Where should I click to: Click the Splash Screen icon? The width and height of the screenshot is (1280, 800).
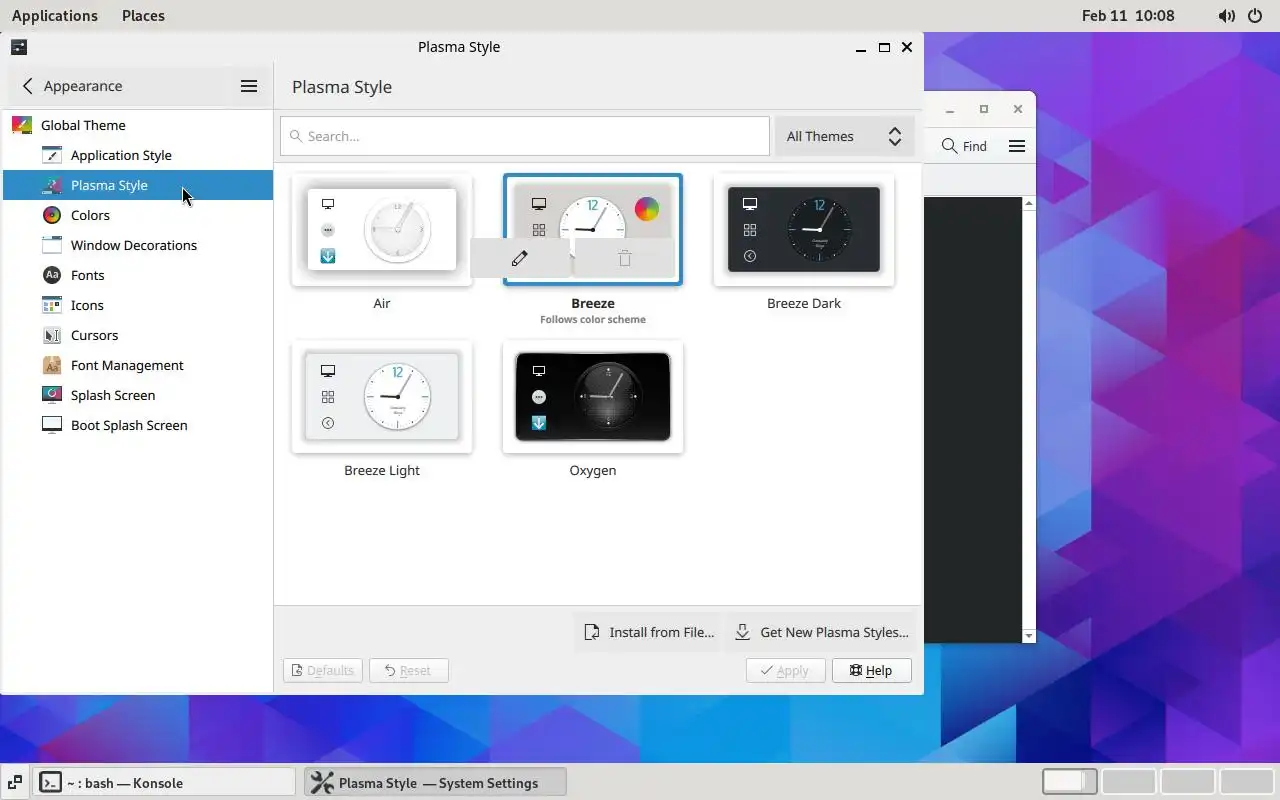[52, 395]
